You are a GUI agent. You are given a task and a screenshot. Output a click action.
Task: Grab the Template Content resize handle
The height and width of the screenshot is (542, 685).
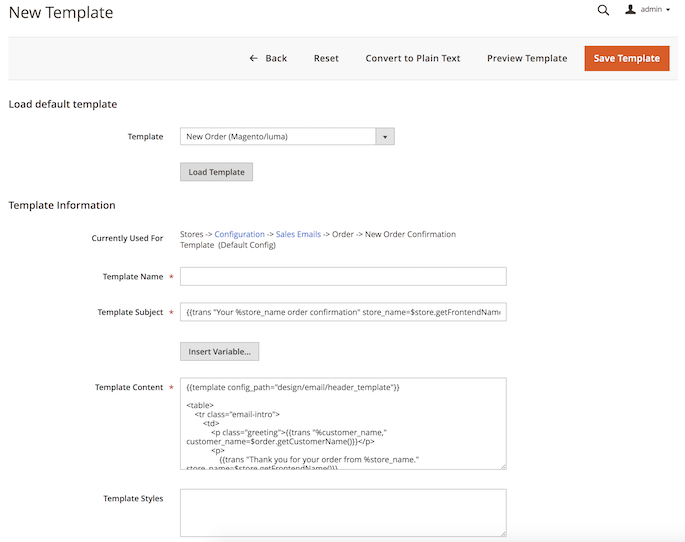tap(502, 465)
